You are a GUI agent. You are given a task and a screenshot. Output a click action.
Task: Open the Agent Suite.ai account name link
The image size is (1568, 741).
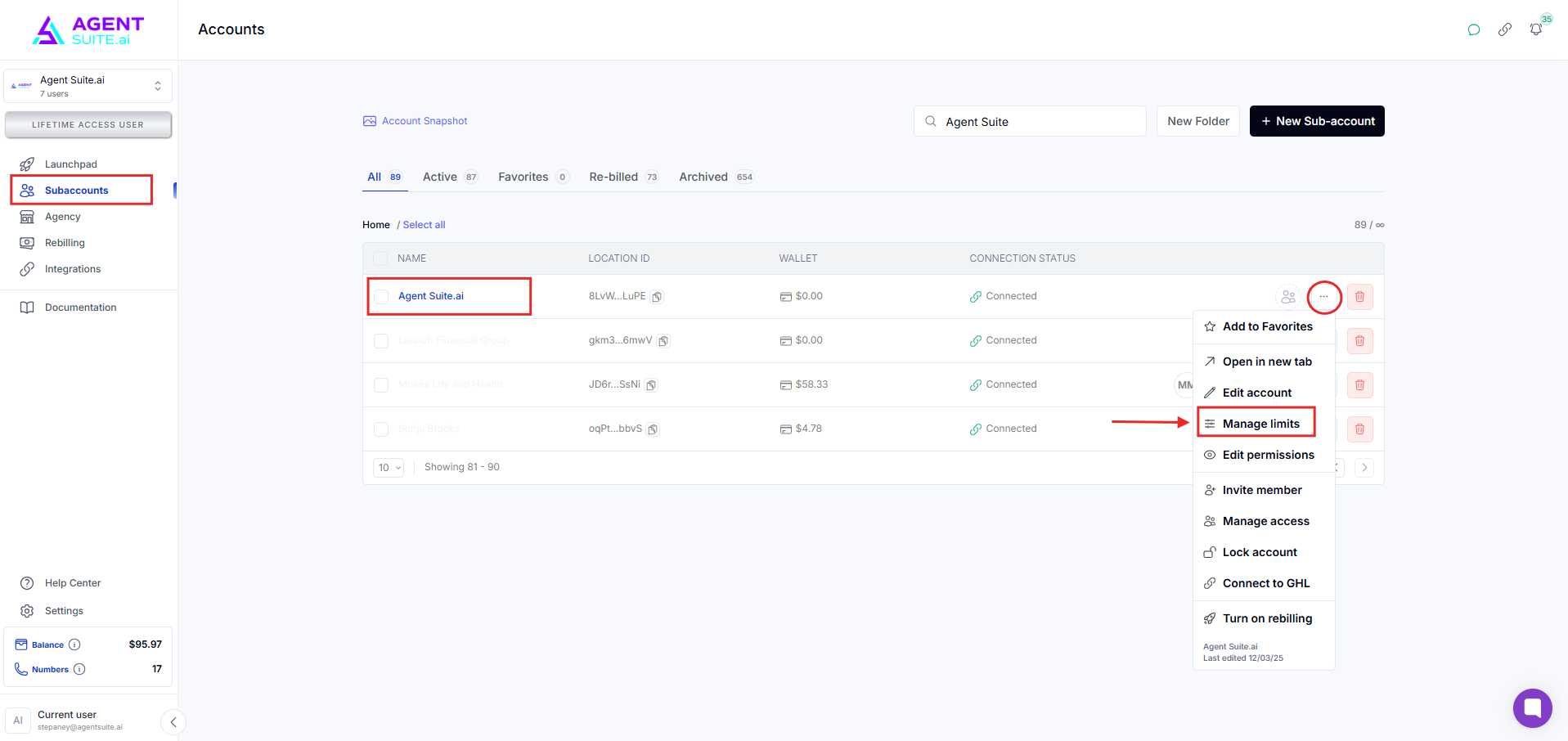431,296
